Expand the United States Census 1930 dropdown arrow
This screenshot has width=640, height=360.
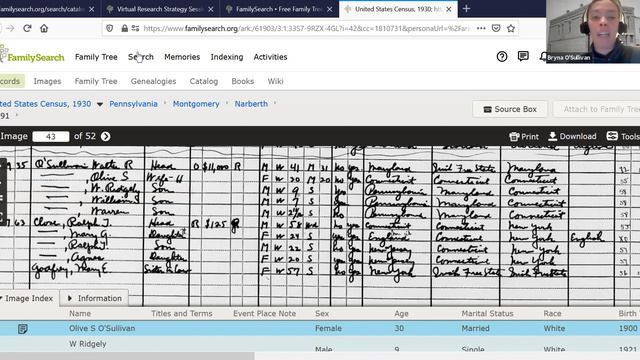pyautogui.click(x=100, y=104)
